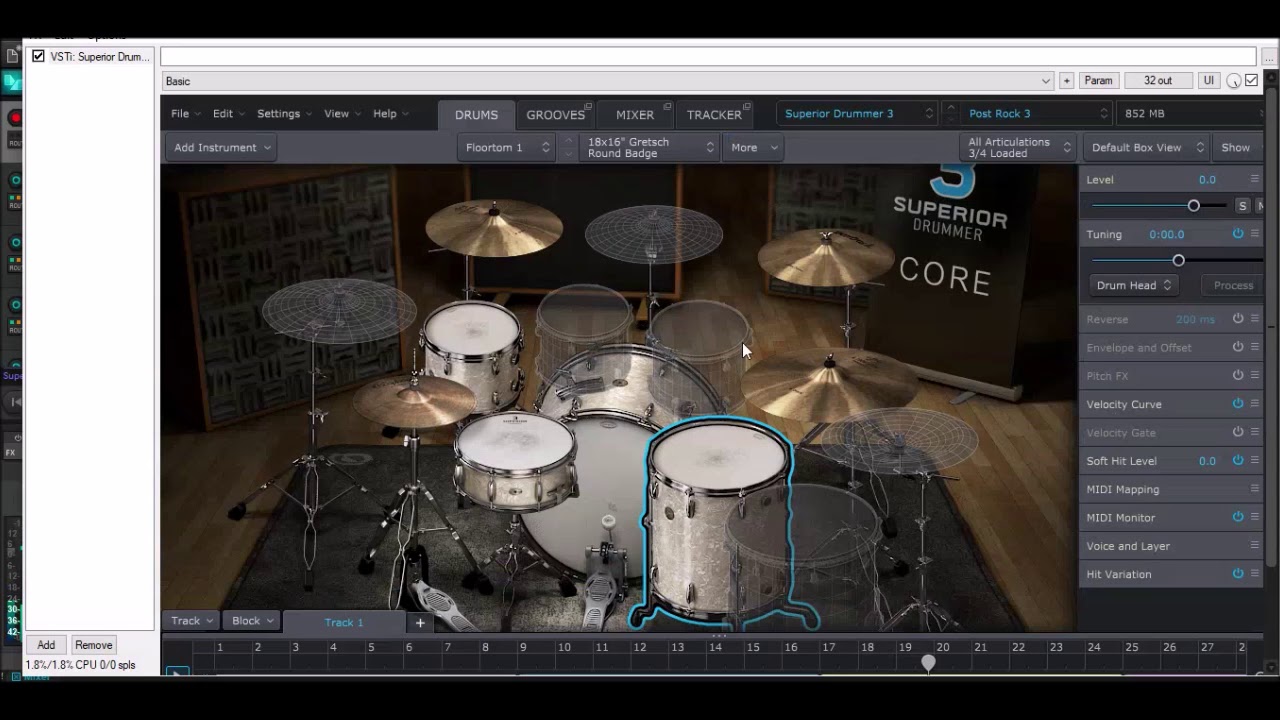Open the 18x16 Gretsch Round Badge dropdown
The width and height of the screenshot is (1280, 720).
650,147
